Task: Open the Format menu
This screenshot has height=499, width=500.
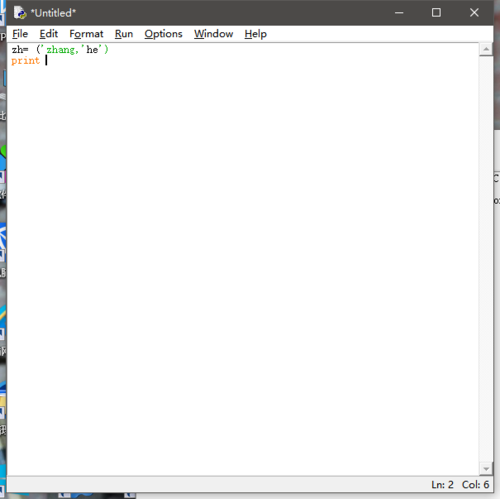Action: [x=86, y=34]
